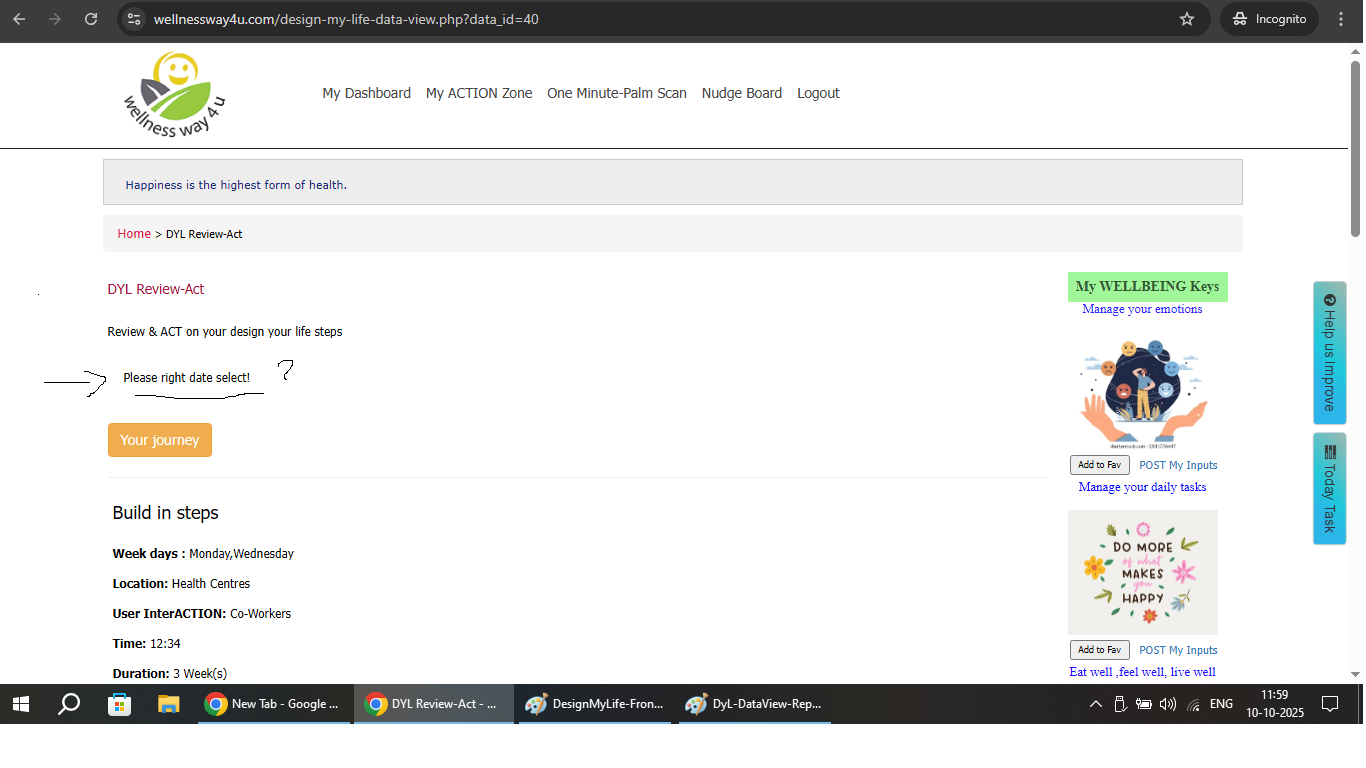Go to My ACTION Zone
The width and height of the screenshot is (1366, 768).
pos(479,93)
